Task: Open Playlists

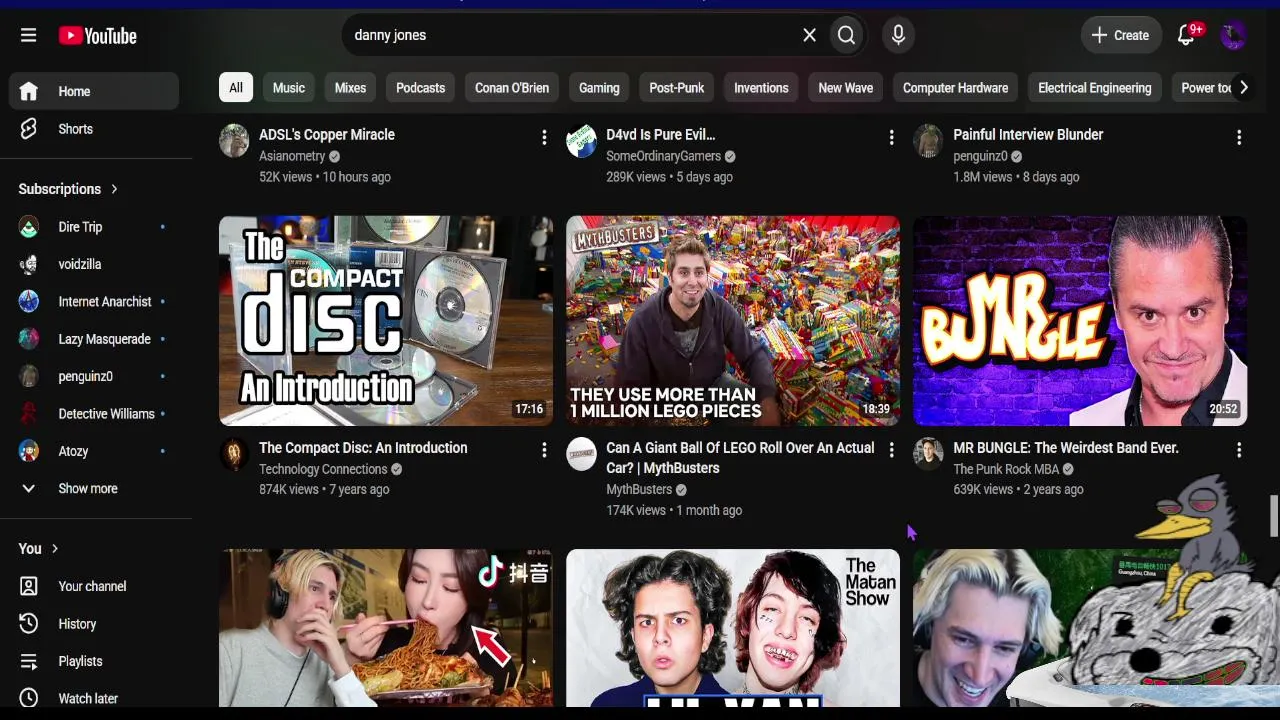Action: click(94, 661)
